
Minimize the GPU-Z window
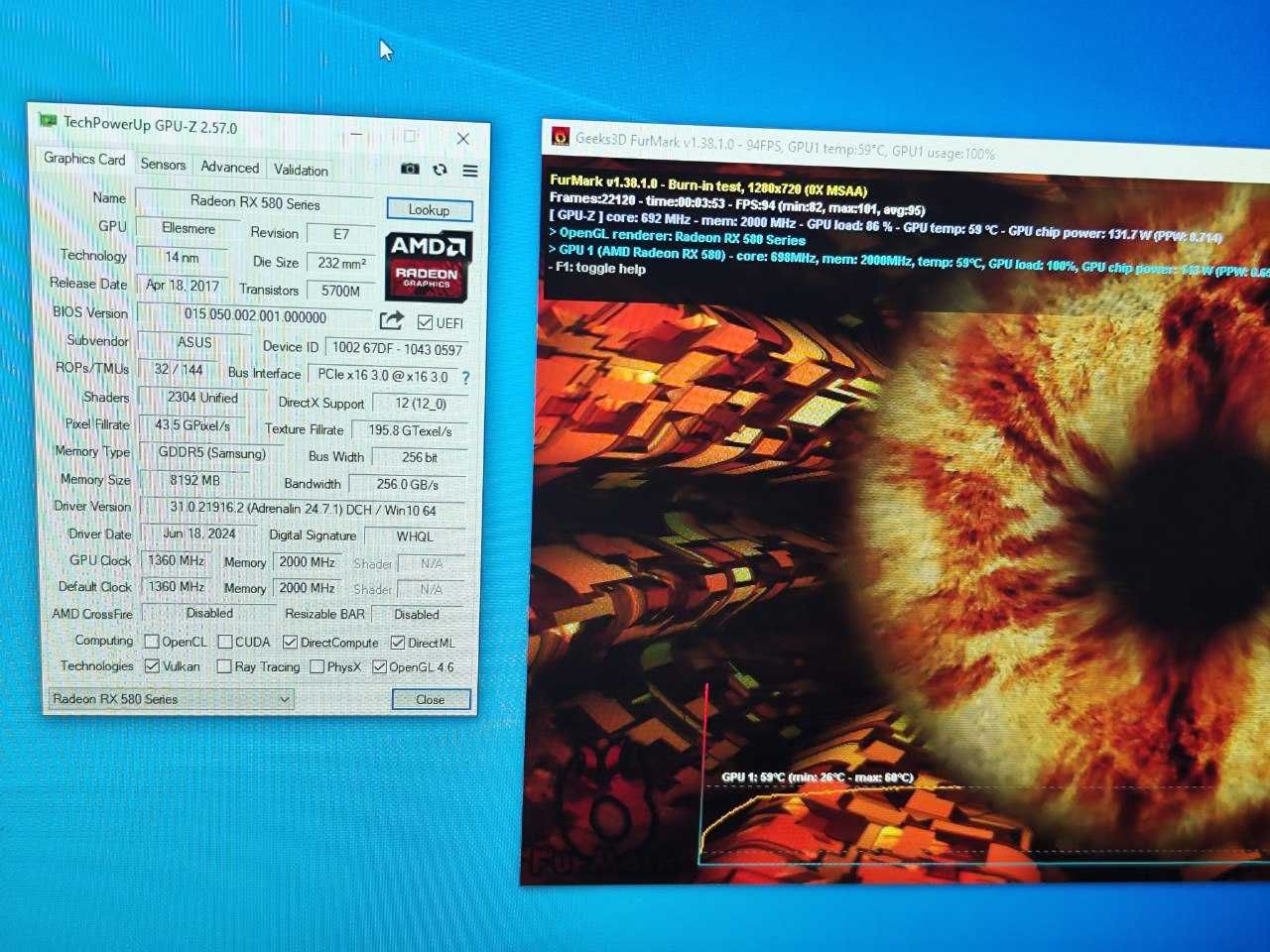pyautogui.click(x=357, y=134)
